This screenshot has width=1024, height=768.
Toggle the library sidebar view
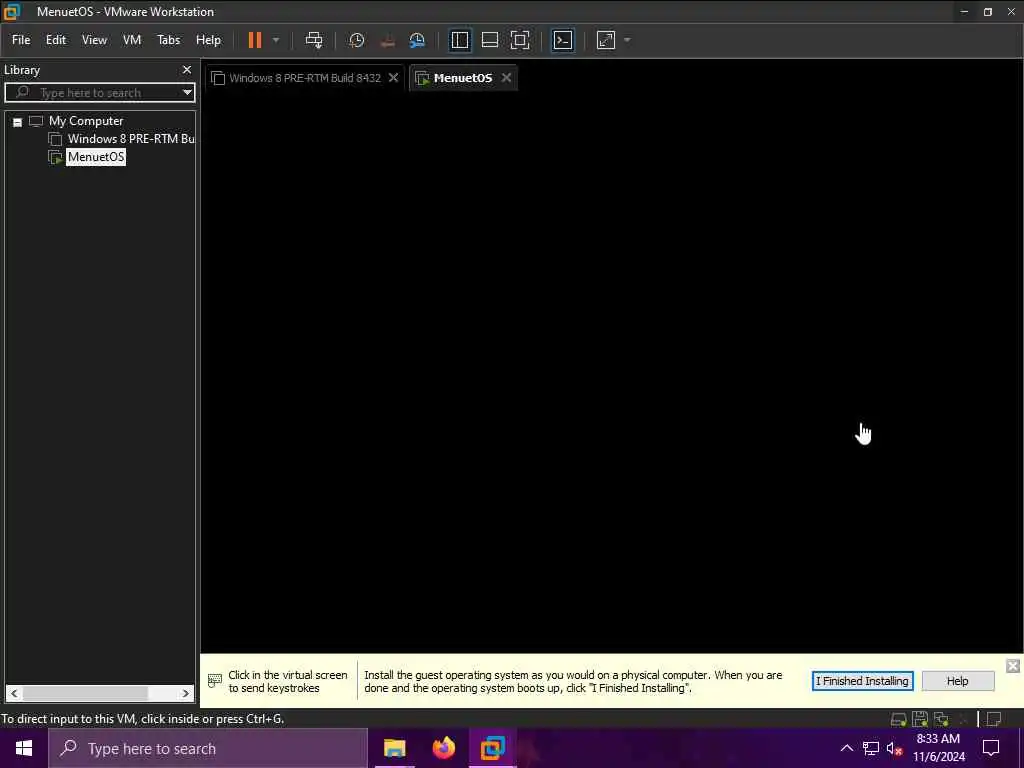pyautogui.click(x=460, y=40)
